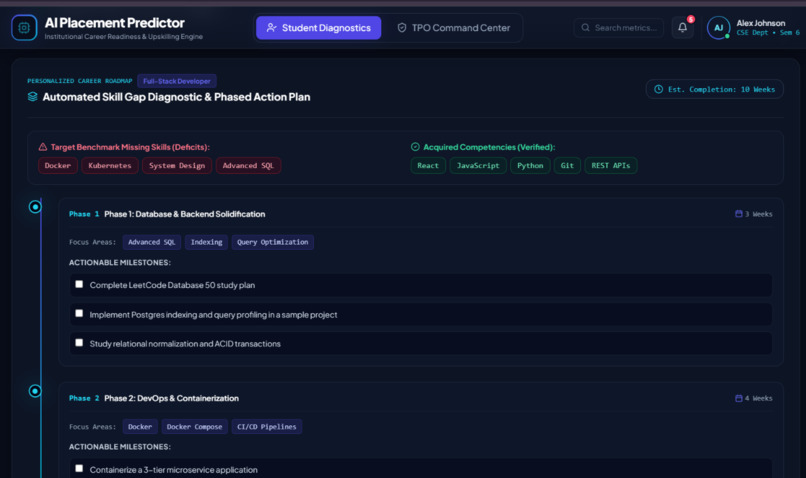Screen dimensions: 806x478
Task: Select the Phase 2 timeline marker
Action: tap(35, 391)
